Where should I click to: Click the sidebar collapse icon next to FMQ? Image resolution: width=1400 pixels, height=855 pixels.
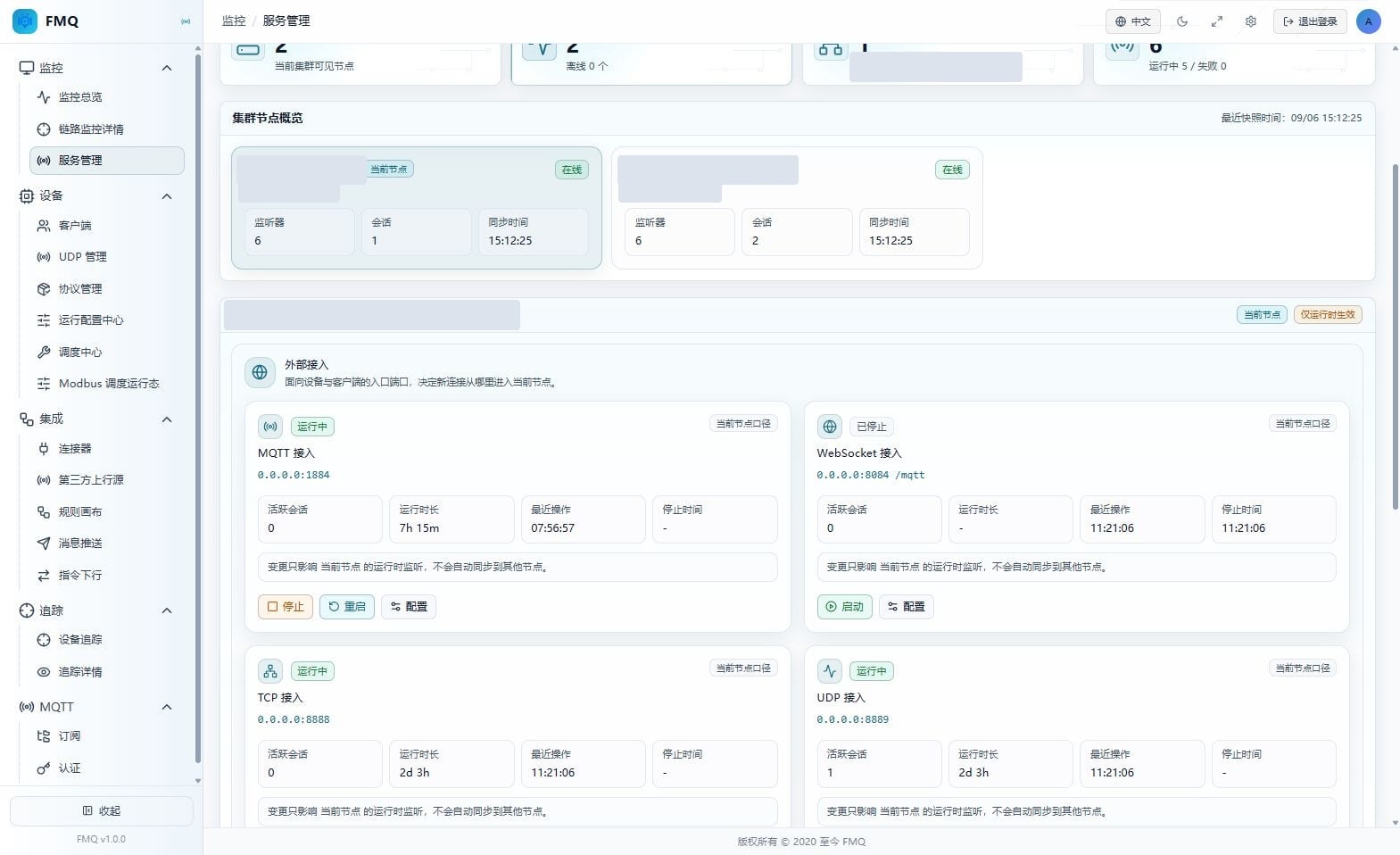point(186,21)
